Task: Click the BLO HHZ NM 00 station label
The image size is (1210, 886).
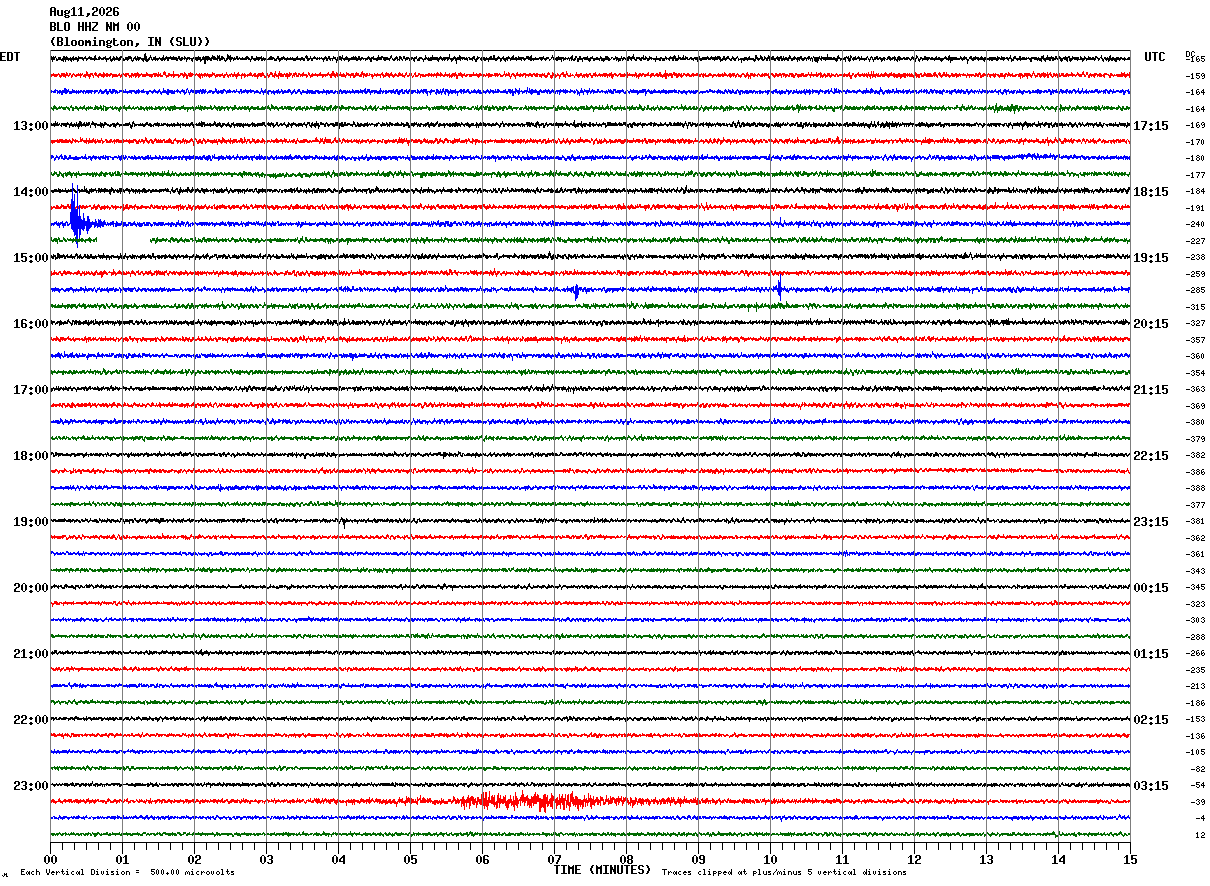Action: (95, 27)
